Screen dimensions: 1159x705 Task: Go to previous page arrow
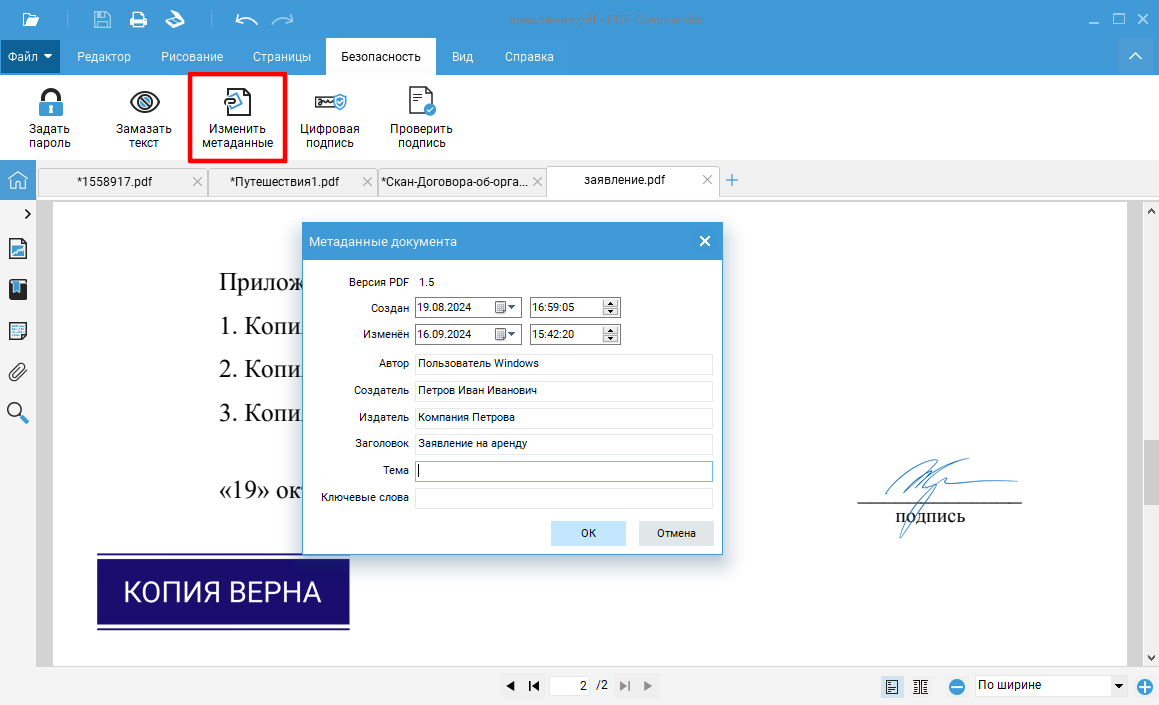510,686
